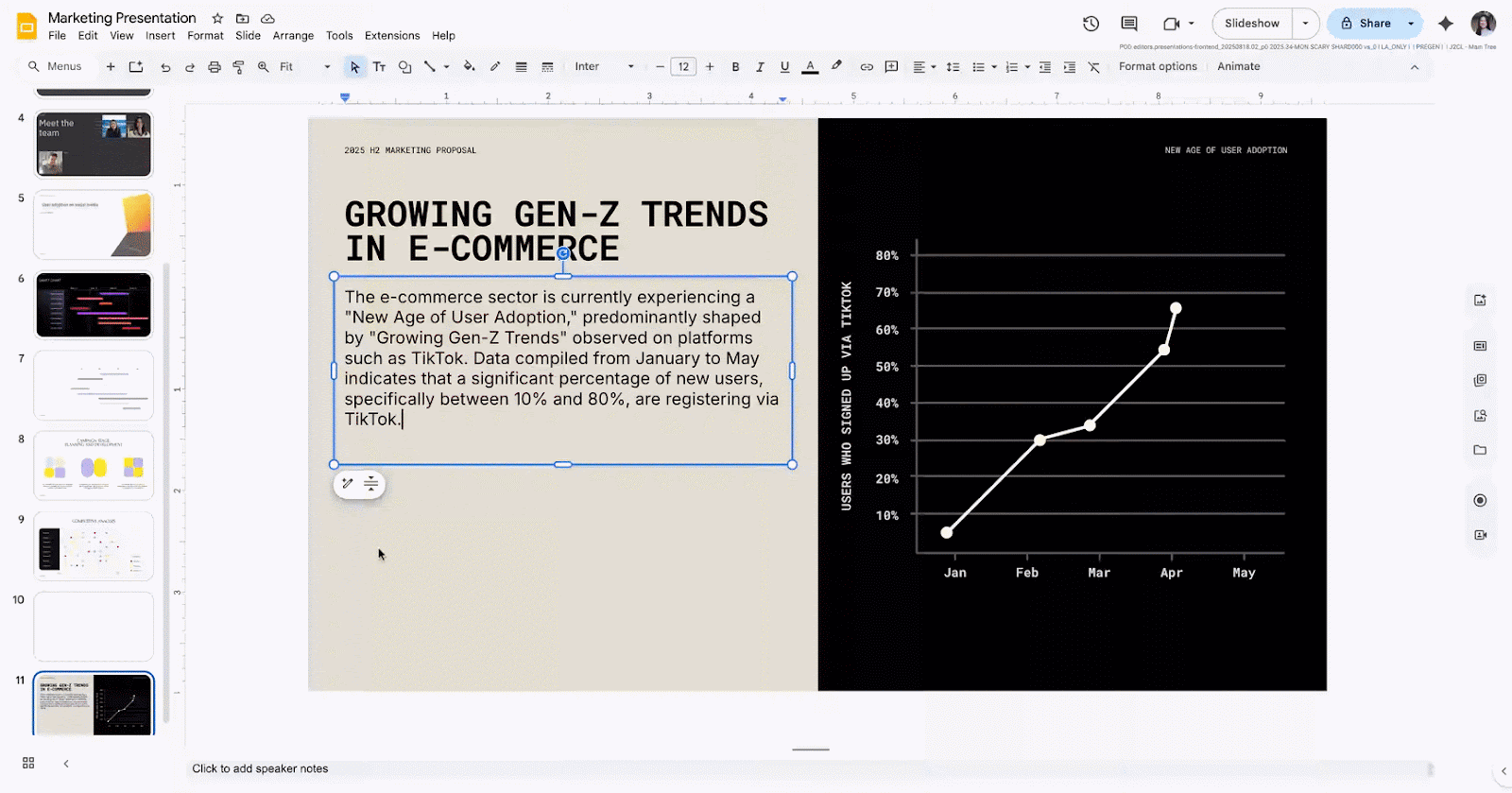The width and height of the screenshot is (1512, 793).
Task: Star the Marketing Presentation document
Action: tap(217, 18)
